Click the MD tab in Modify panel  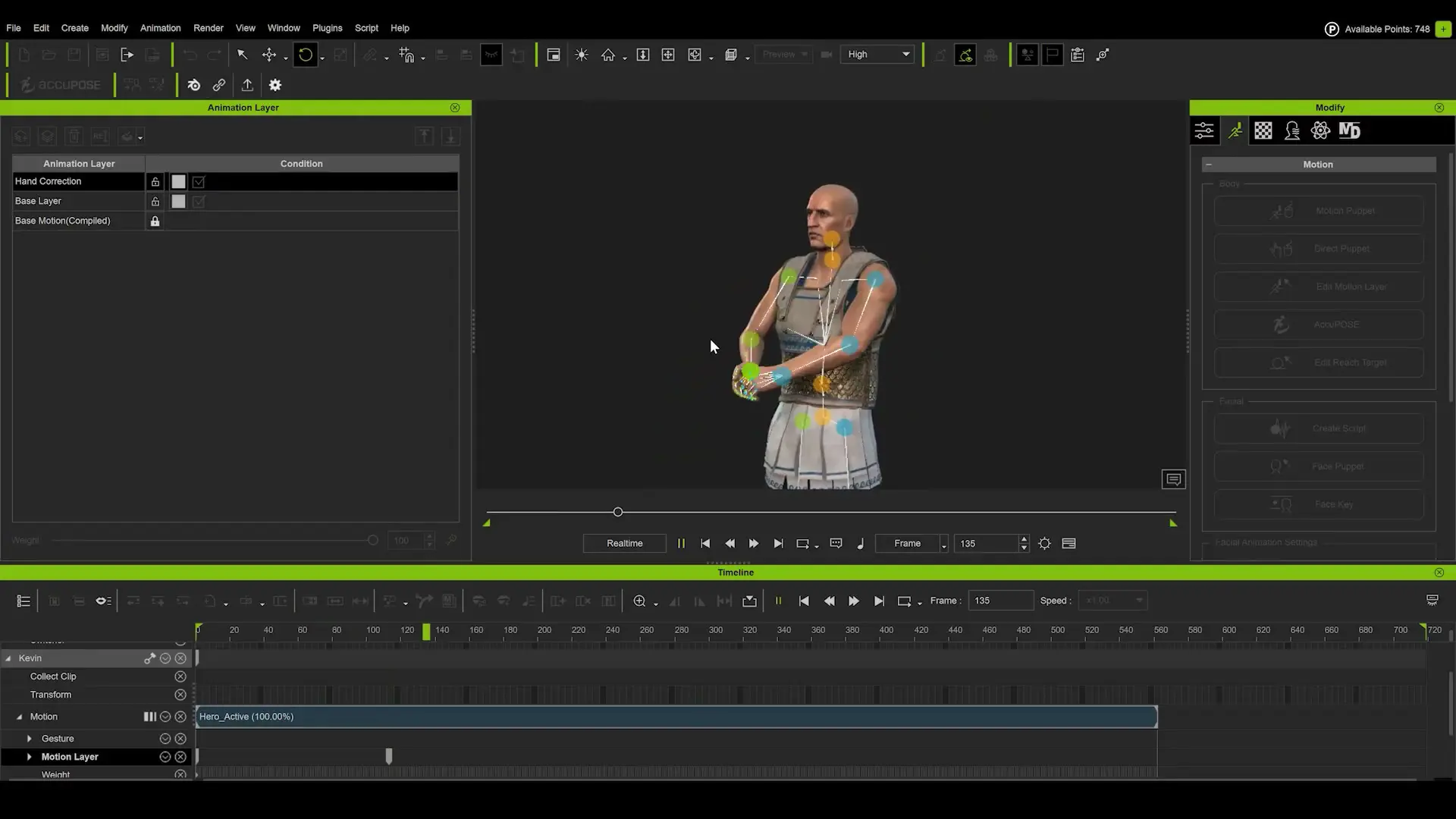click(x=1350, y=130)
